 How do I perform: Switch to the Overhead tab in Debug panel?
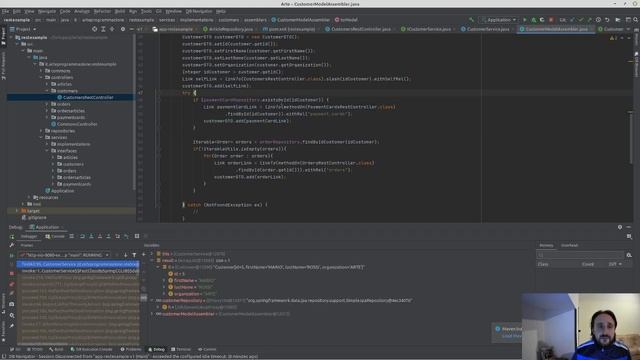click(569, 245)
